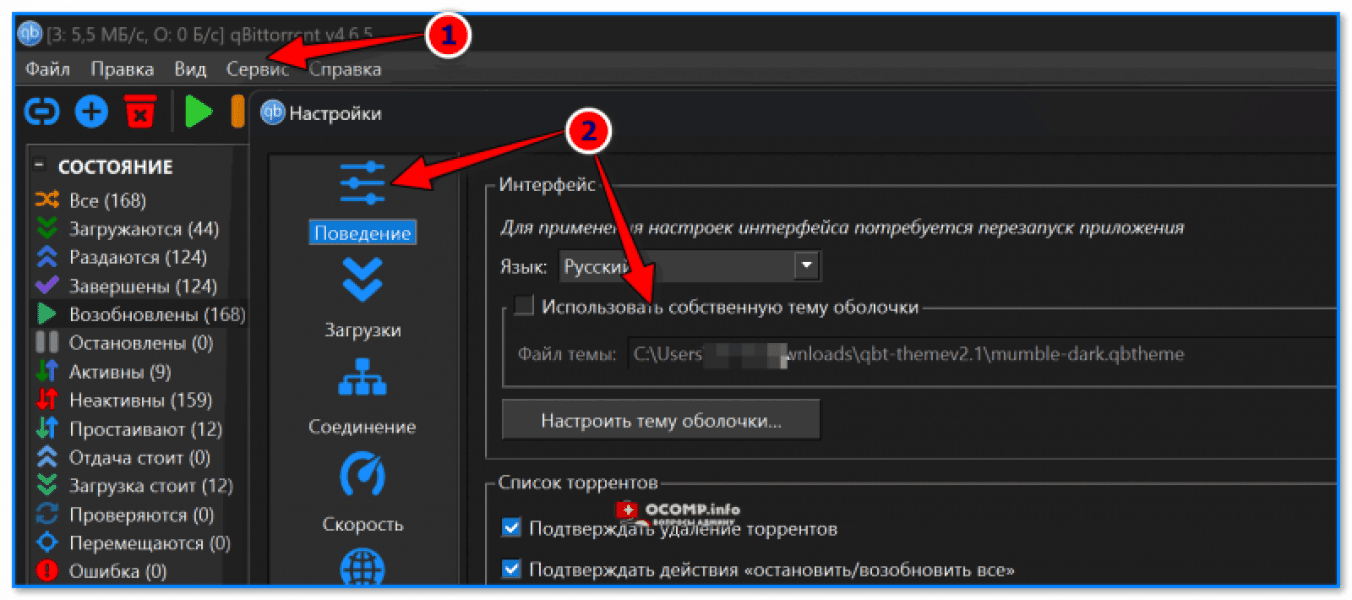Image resolution: width=1352 pixels, height=600 pixels.
Task: Click the add new torrent plus icon
Action: click(91, 111)
